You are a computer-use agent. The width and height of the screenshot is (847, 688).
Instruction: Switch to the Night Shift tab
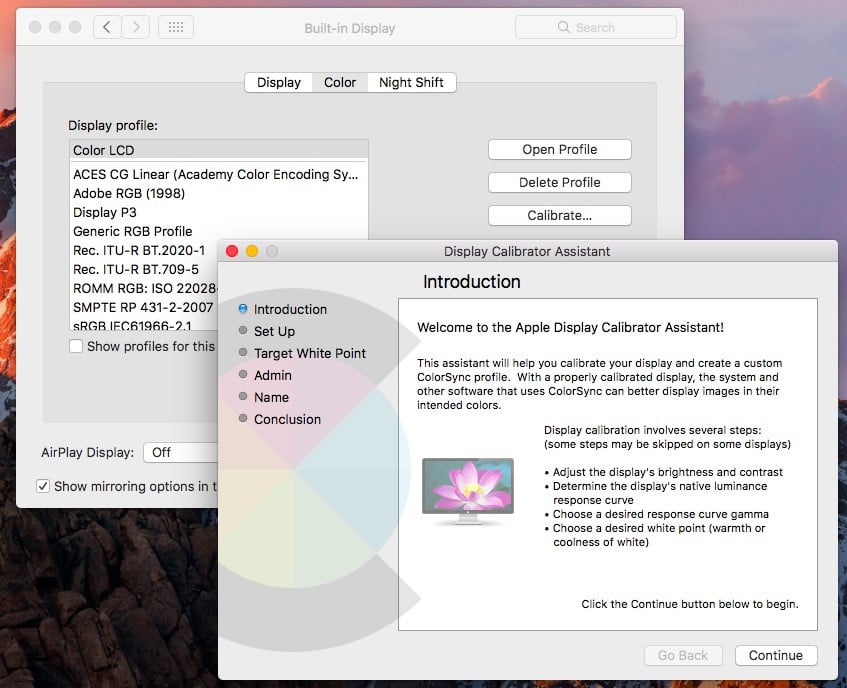click(411, 82)
